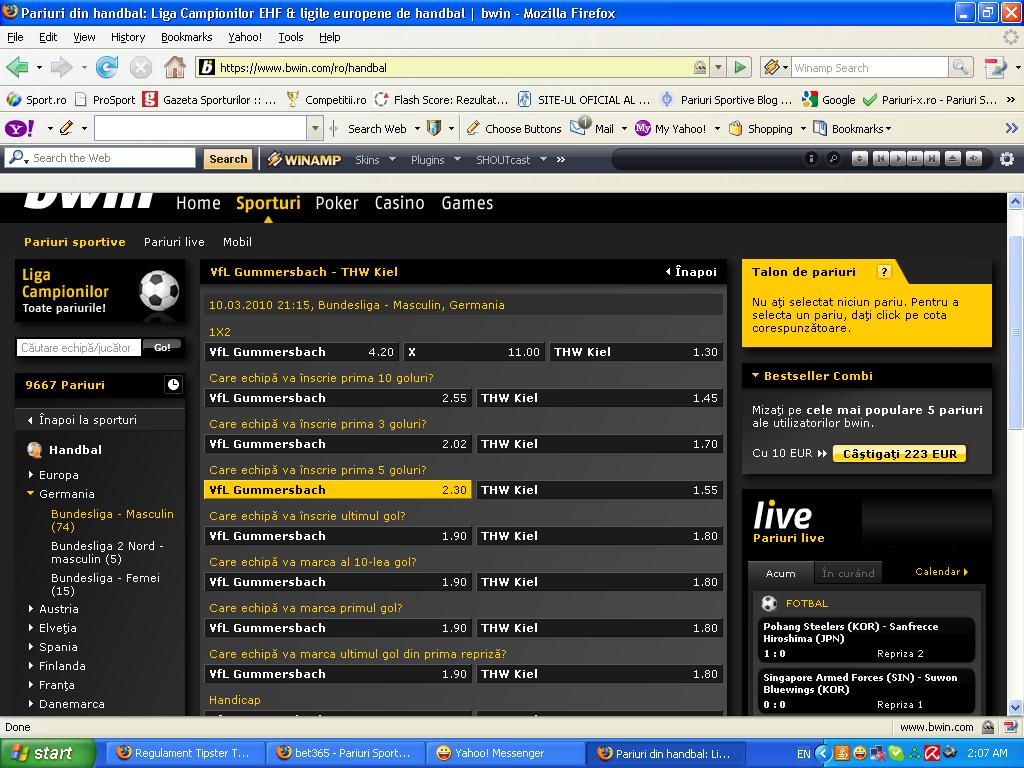This screenshot has width=1024, height=768.
Task: Select VfL Gummersbach 4.20 odds in 1X2
Action: [x=302, y=352]
